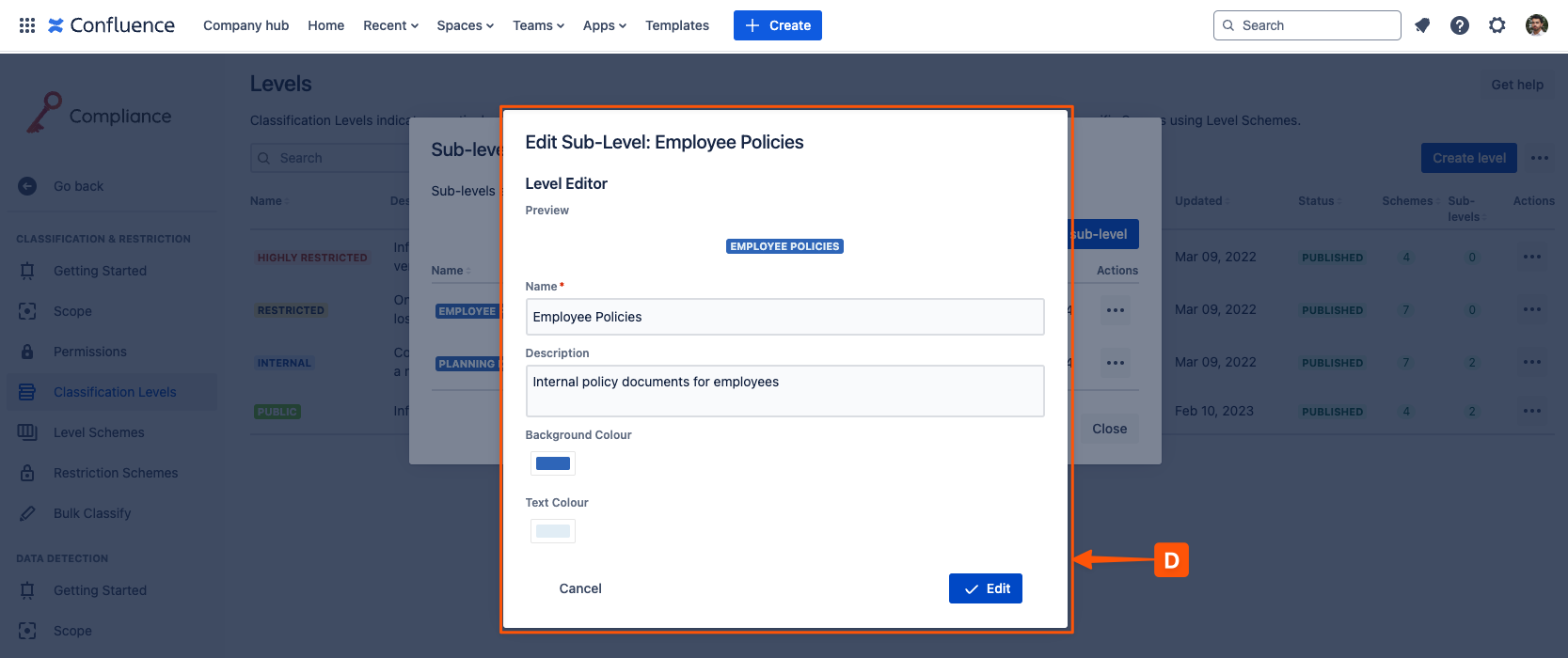Open the settings gear icon
Screen dimensions: 1568x658
[x=1497, y=25]
